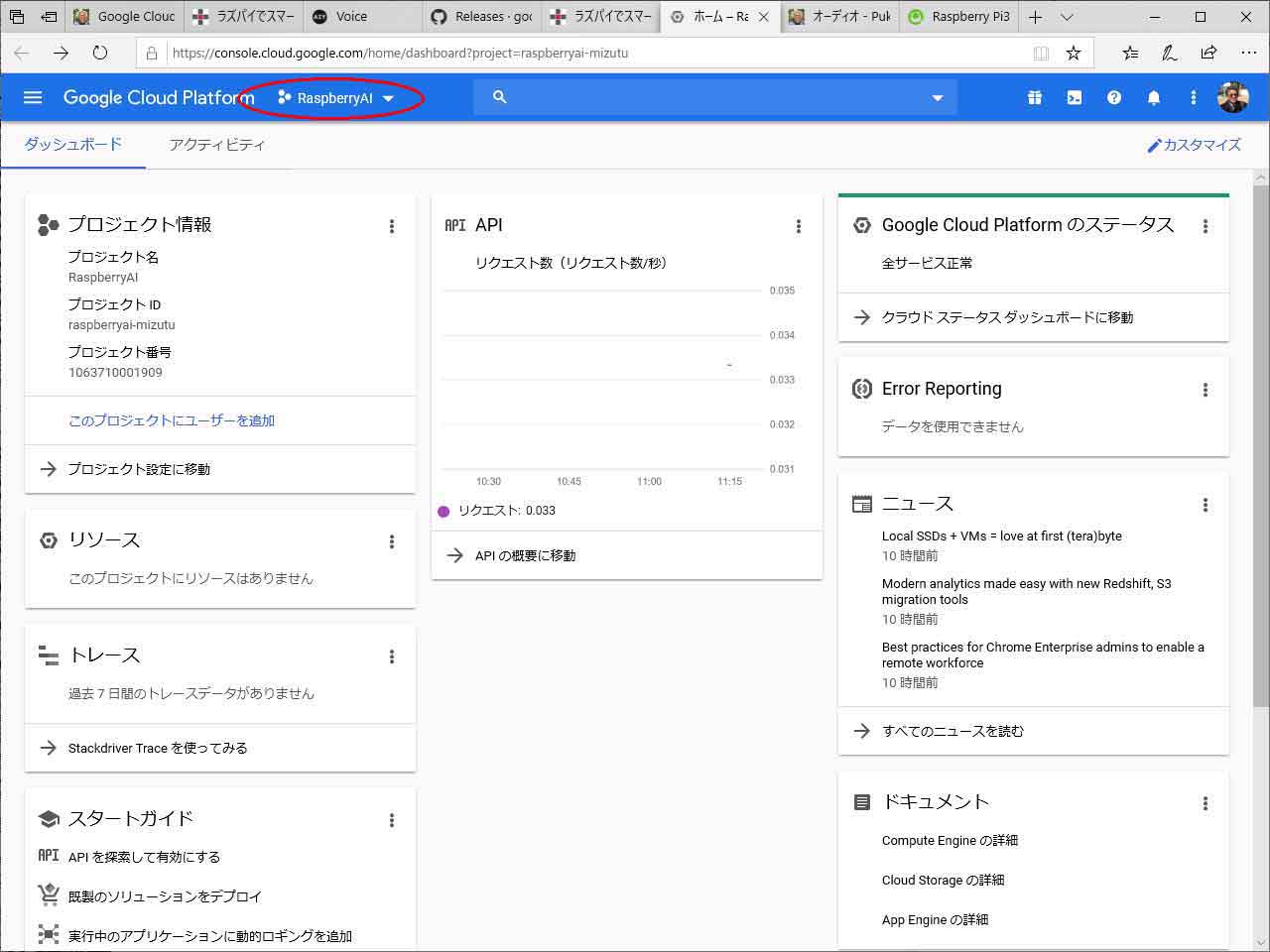The width and height of the screenshot is (1270, 952).
Task: Open the Error Reporting card options menu
Action: [1206, 390]
